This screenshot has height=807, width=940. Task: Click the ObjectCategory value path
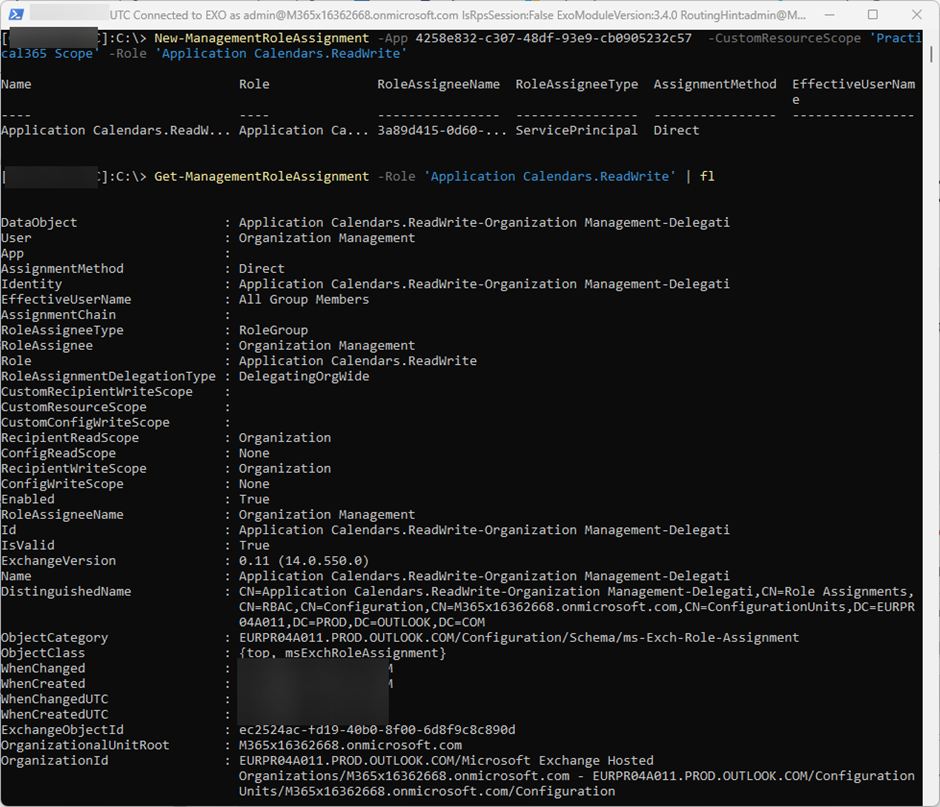pos(519,638)
